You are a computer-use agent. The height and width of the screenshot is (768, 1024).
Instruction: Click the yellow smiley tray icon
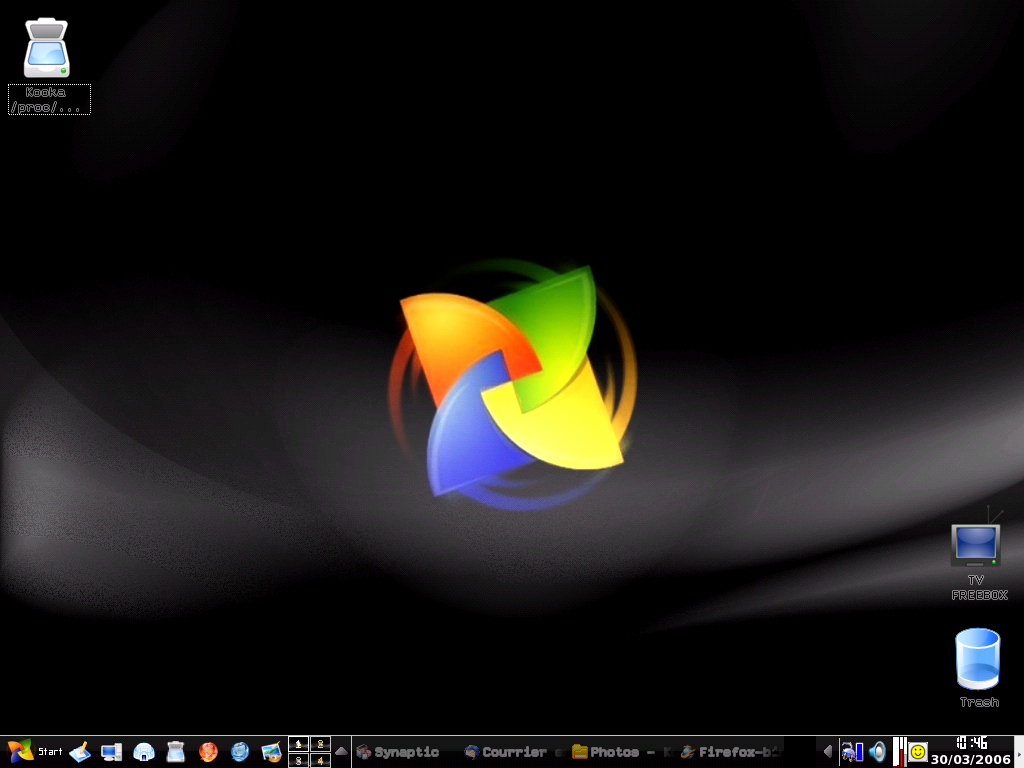(918, 752)
